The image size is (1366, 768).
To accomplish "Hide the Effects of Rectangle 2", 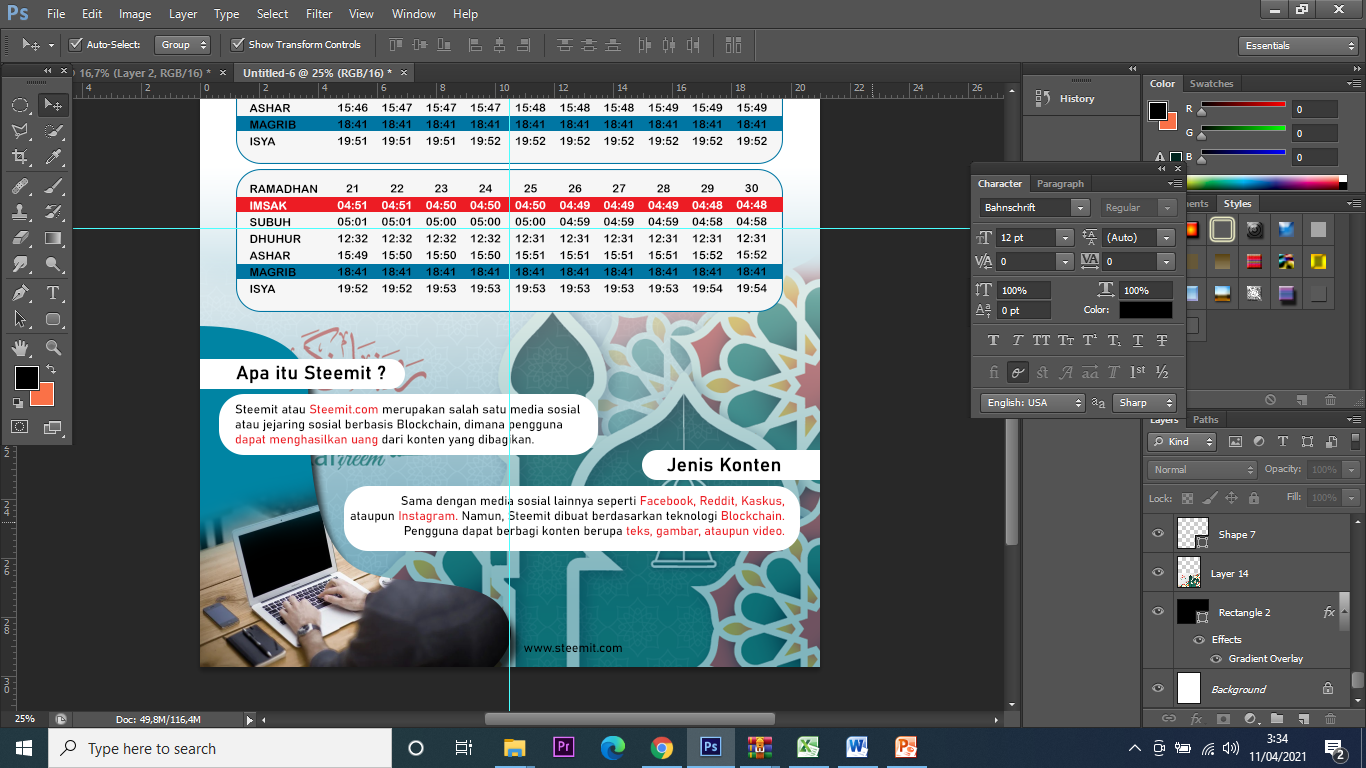I will 1198,640.
